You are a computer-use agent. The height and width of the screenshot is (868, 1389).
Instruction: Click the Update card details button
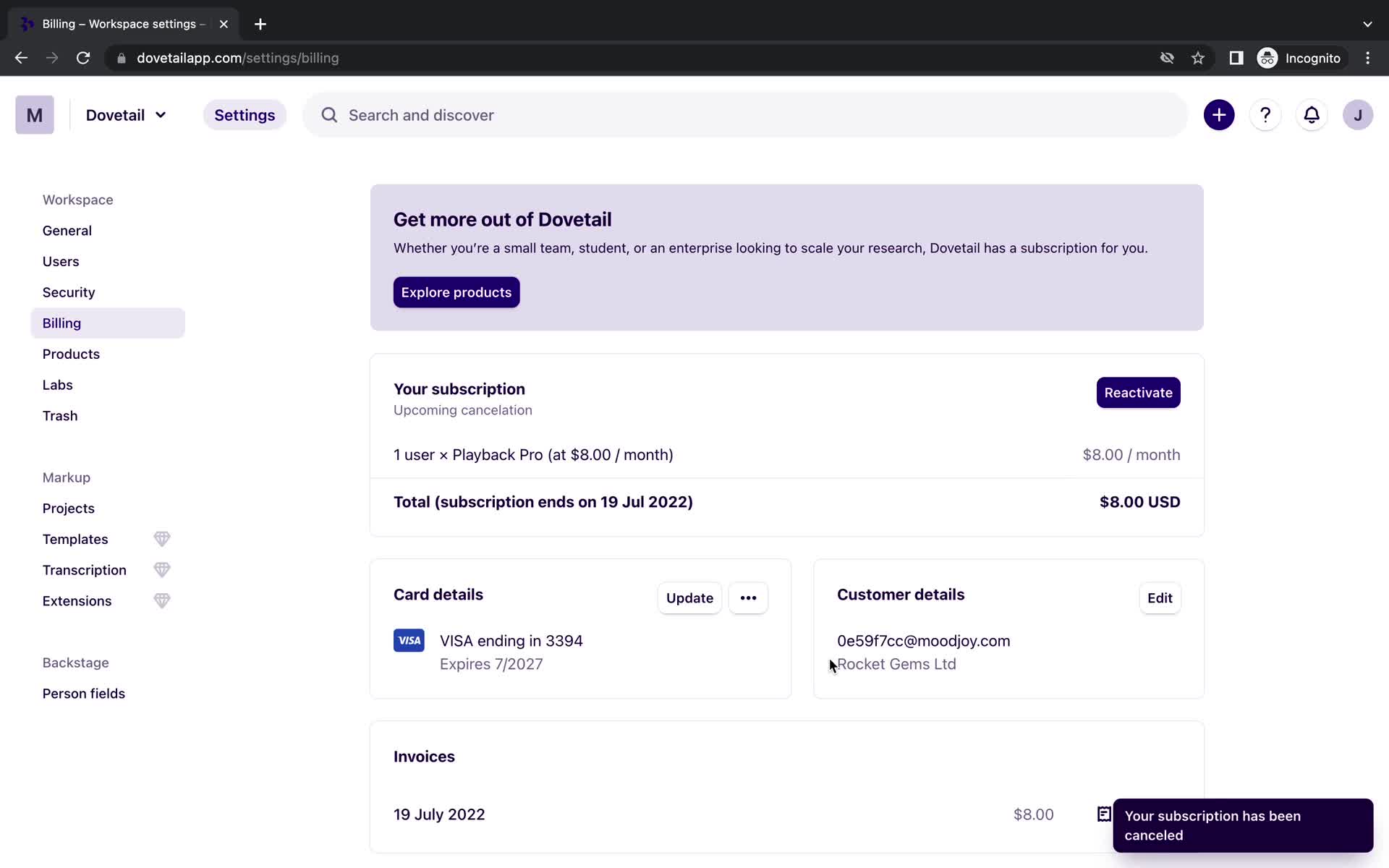coord(690,598)
